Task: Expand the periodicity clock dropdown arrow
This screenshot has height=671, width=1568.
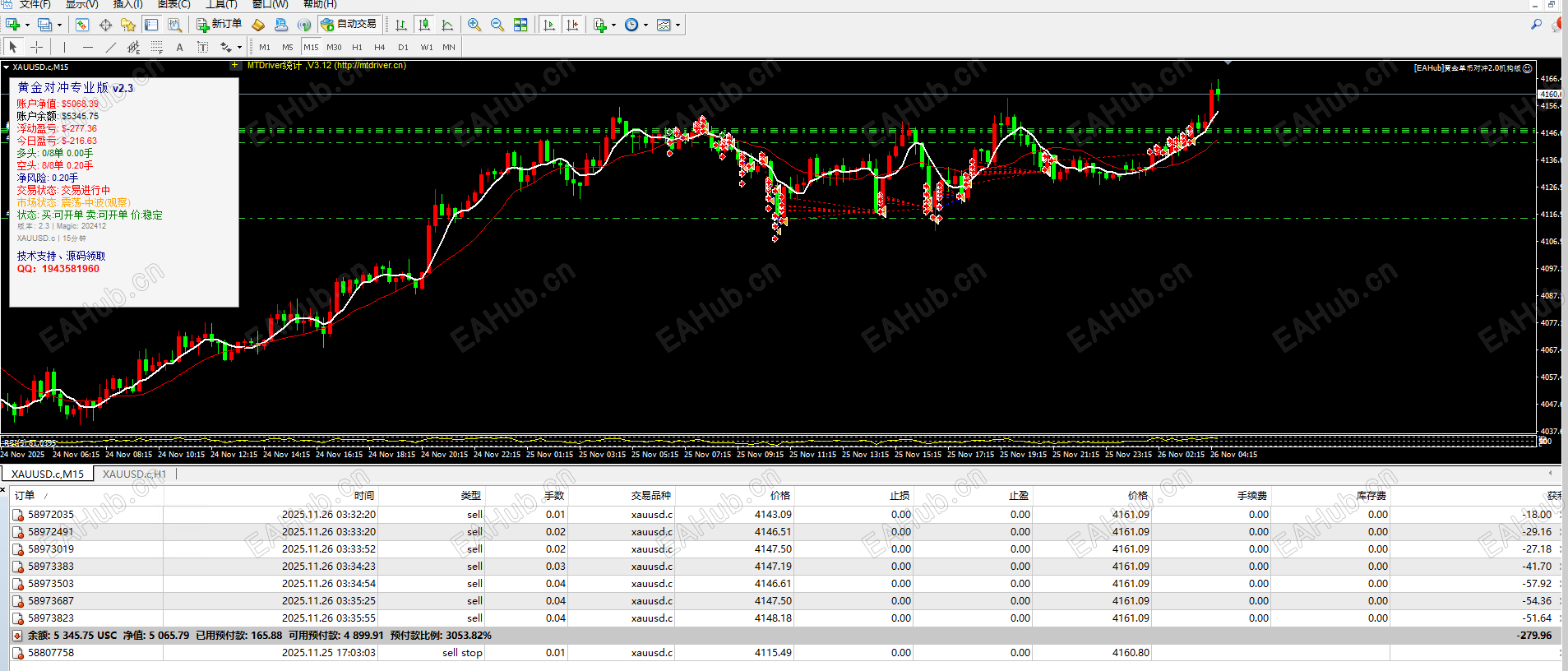Action: pos(645,25)
